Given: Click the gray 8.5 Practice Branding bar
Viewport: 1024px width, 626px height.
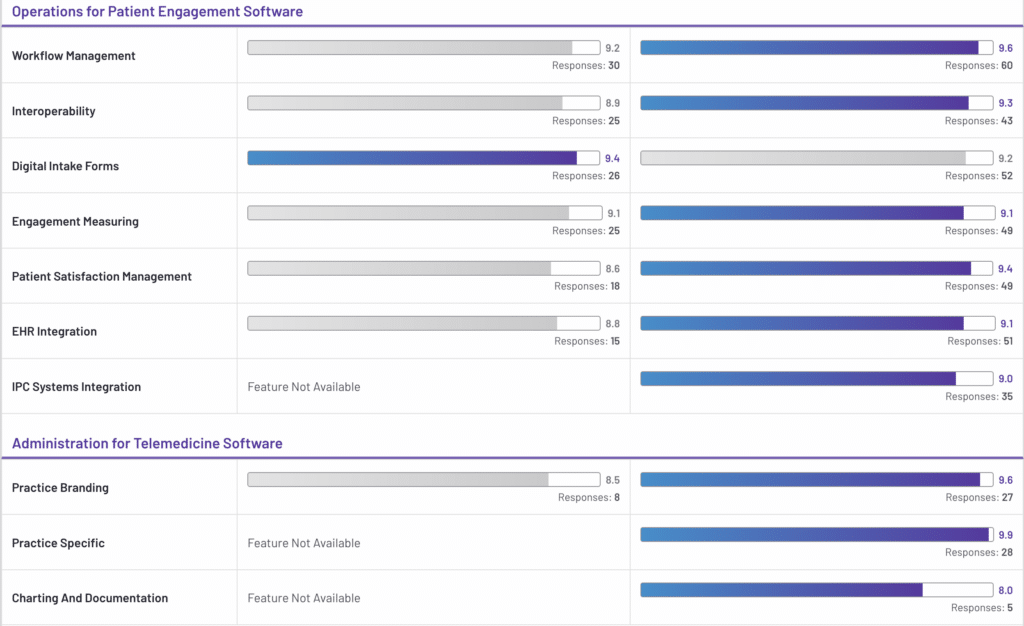Looking at the screenshot, I should (424, 480).
